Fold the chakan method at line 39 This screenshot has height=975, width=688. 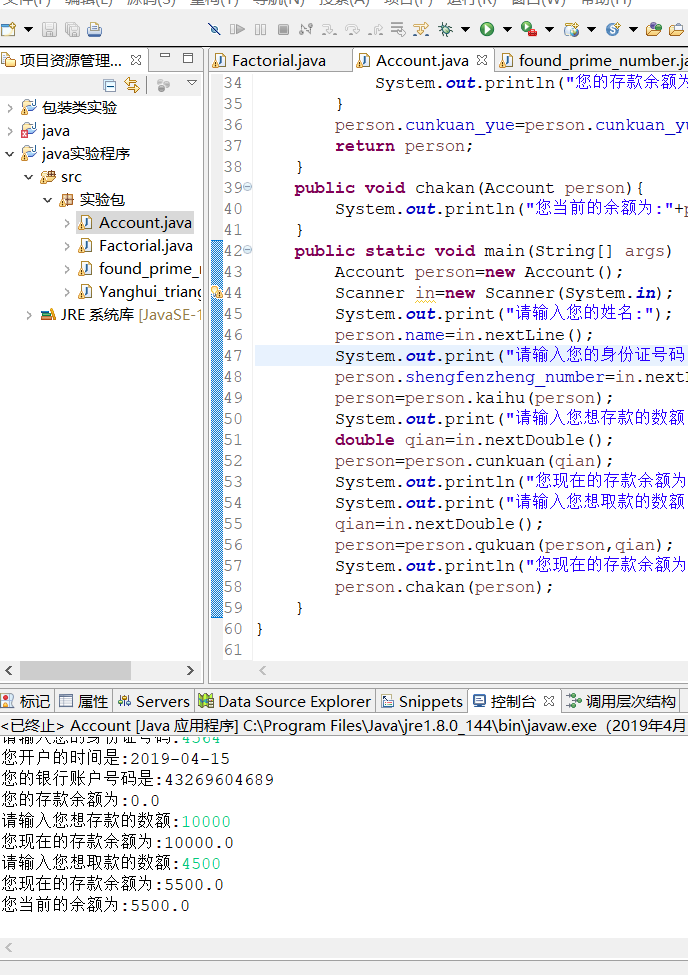248,187
